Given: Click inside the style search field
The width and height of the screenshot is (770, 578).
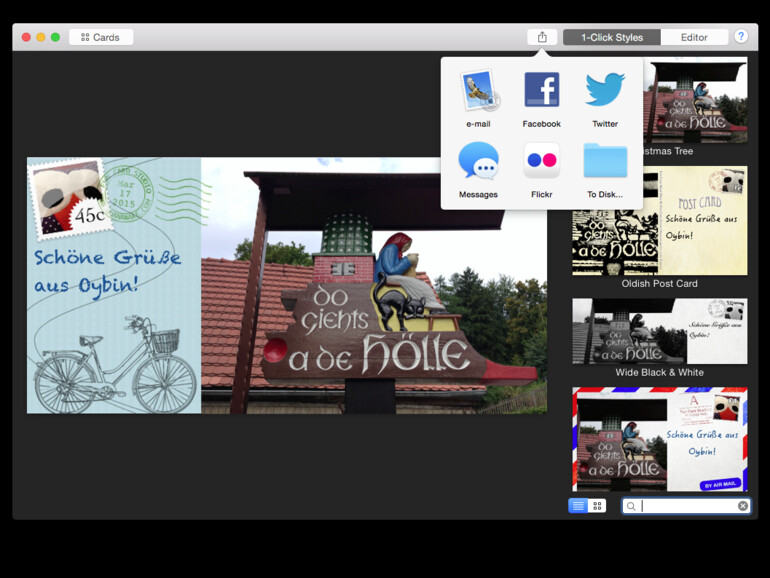Looking at the screenshot, I should 686,506.
